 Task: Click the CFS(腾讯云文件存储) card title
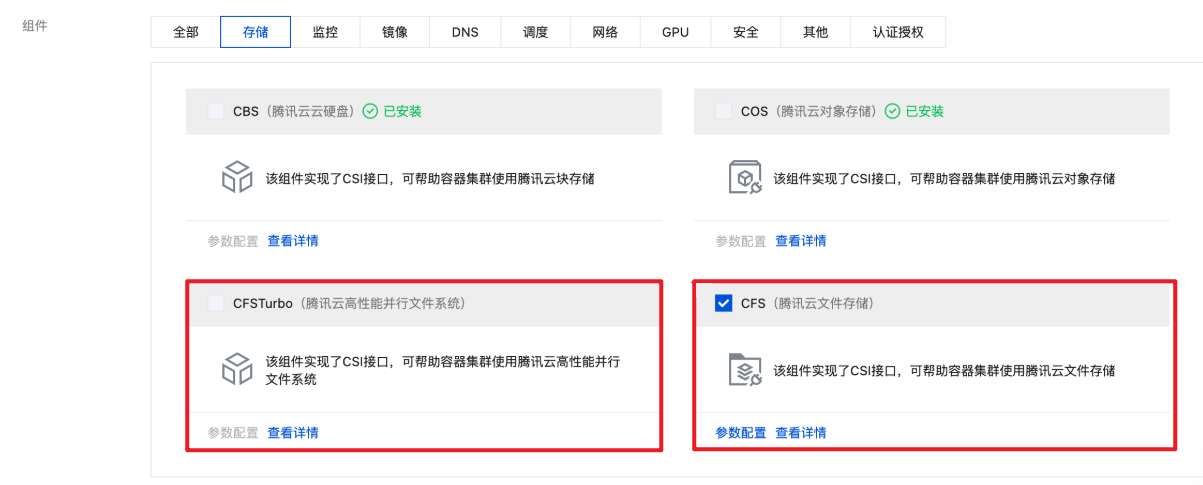coord(808,303)
